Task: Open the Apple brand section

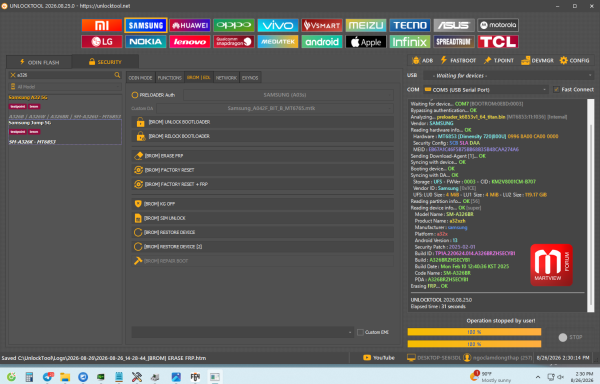Action: pyautogui.click(x=366, y=42)
